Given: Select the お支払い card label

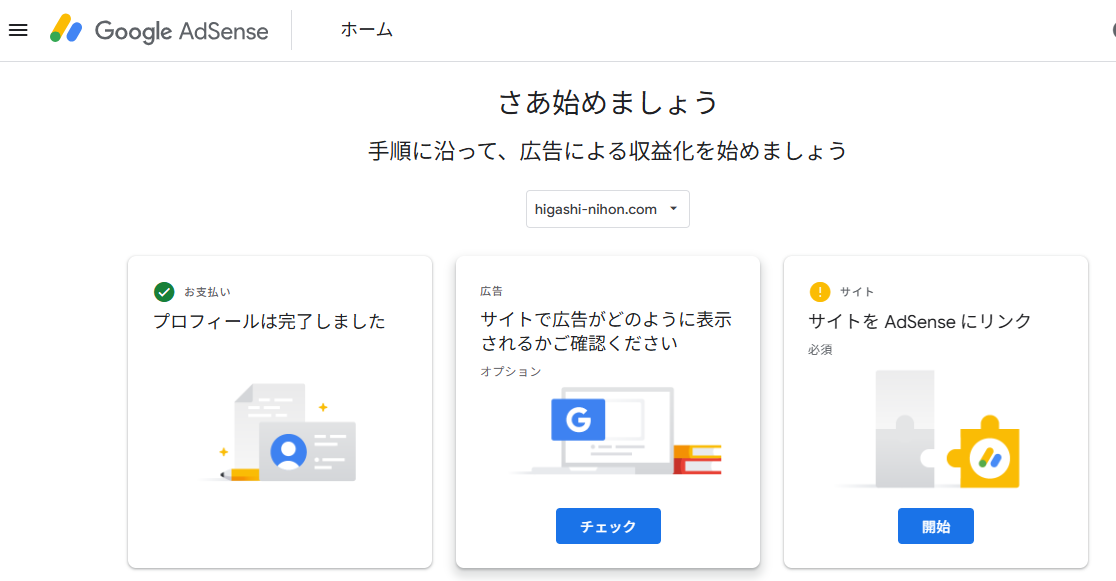Looking at the screenshot, I should coord(207,292).
